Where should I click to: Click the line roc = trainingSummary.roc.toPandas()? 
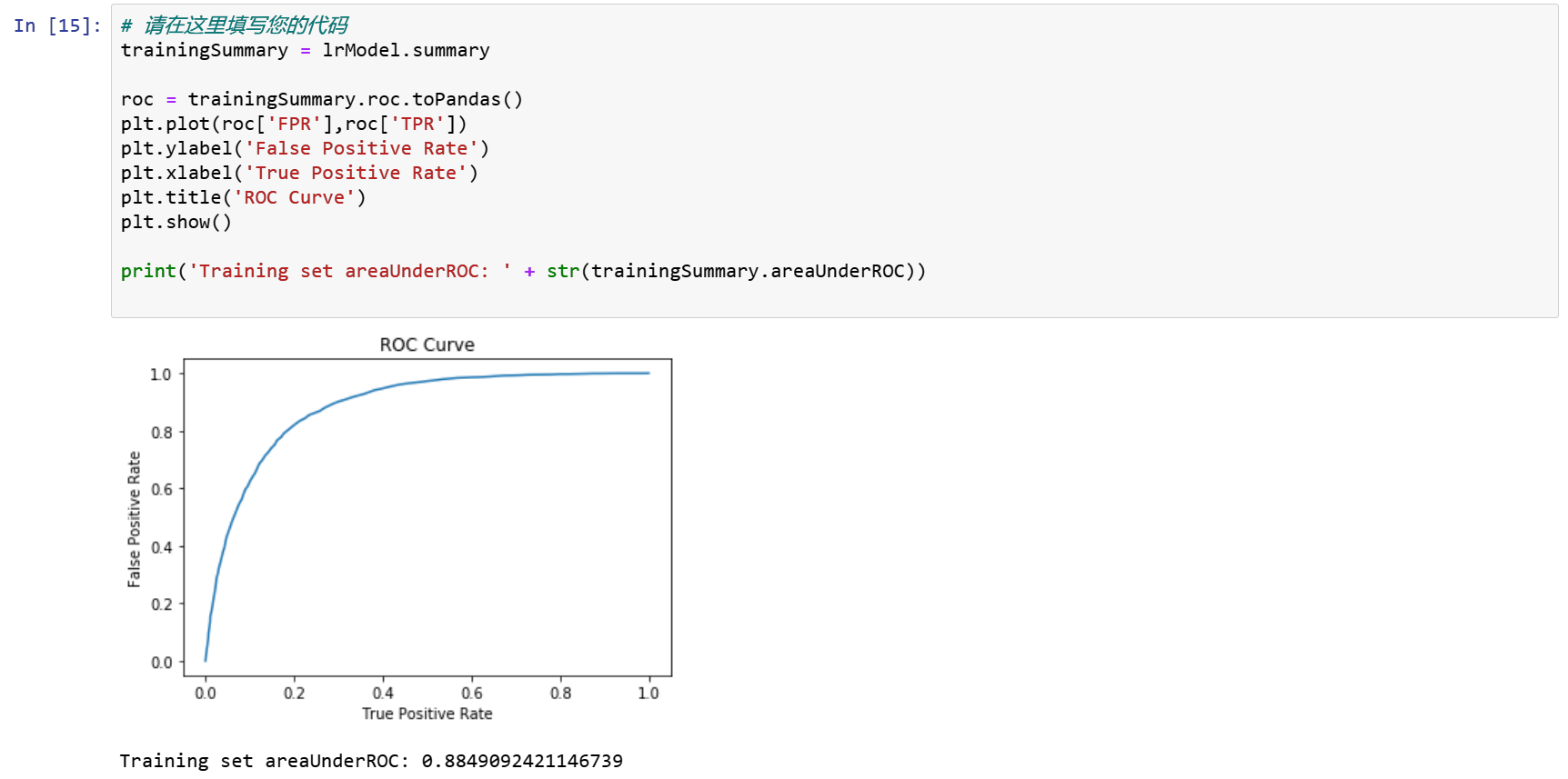(x=322, y=99)
